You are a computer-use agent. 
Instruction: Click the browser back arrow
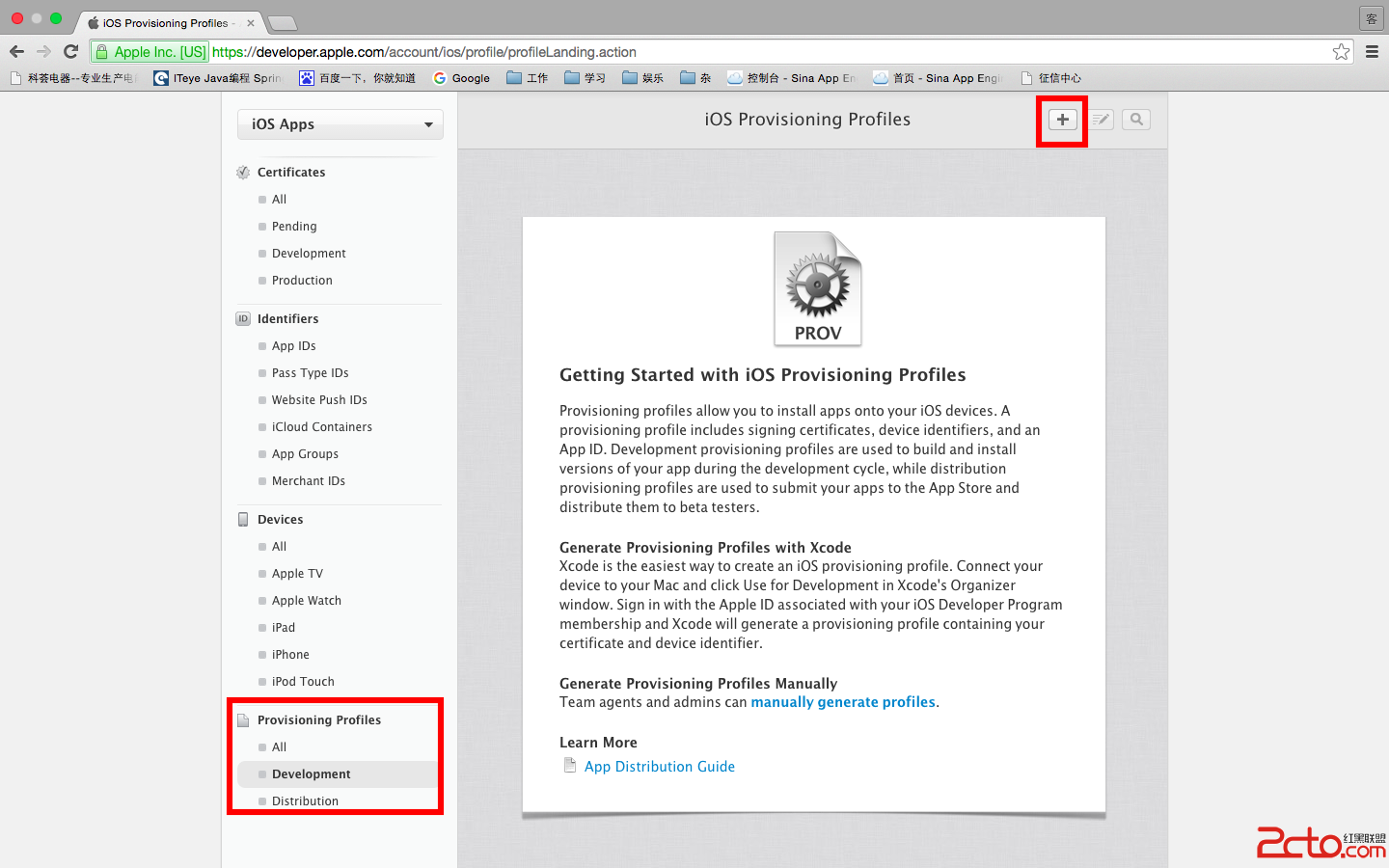16,52
